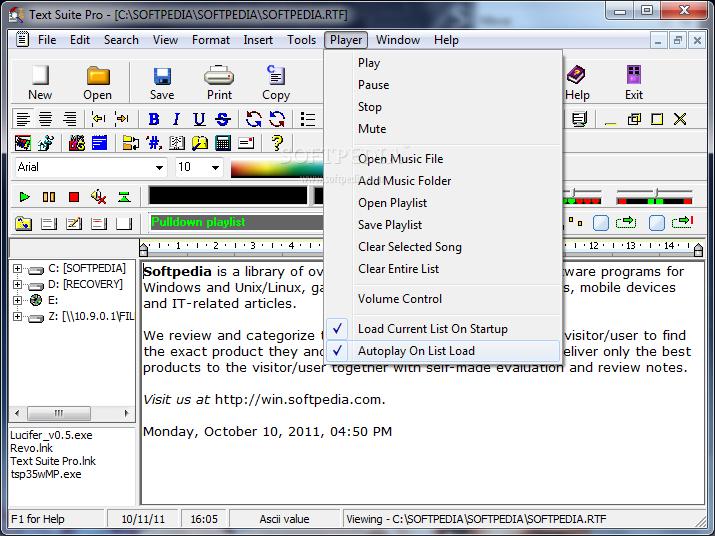Open the Tools menu
Image resolution: width=715 pixels, height=536 pixels.
point(301,40)
